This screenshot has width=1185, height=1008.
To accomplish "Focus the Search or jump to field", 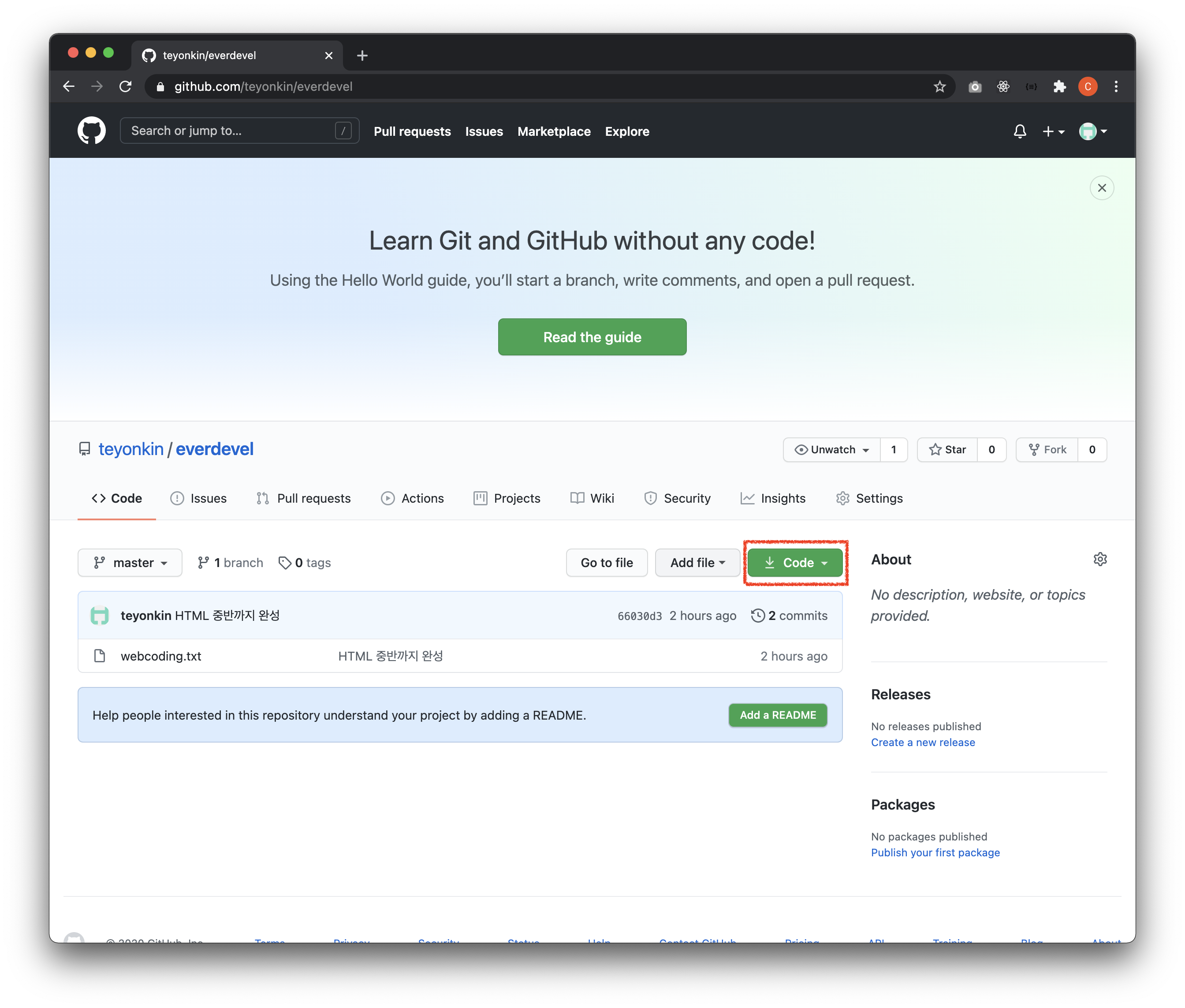I will coord(239,131).
